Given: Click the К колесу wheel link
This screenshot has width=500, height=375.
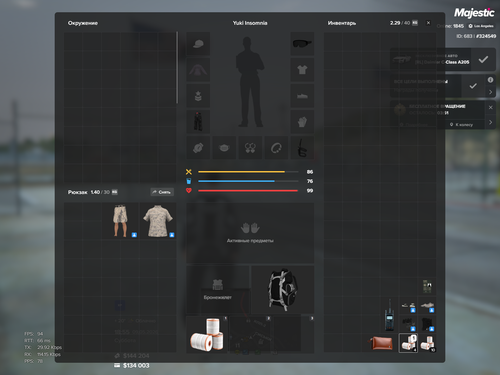Looking at the screenshot, I should [462, 125].
